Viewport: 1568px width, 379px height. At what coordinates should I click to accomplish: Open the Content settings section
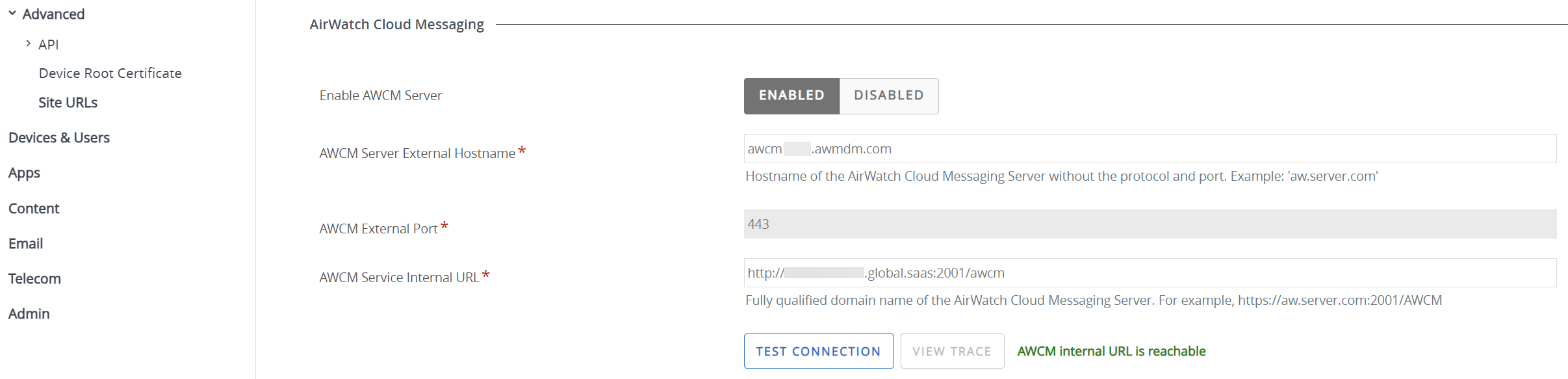34,208
